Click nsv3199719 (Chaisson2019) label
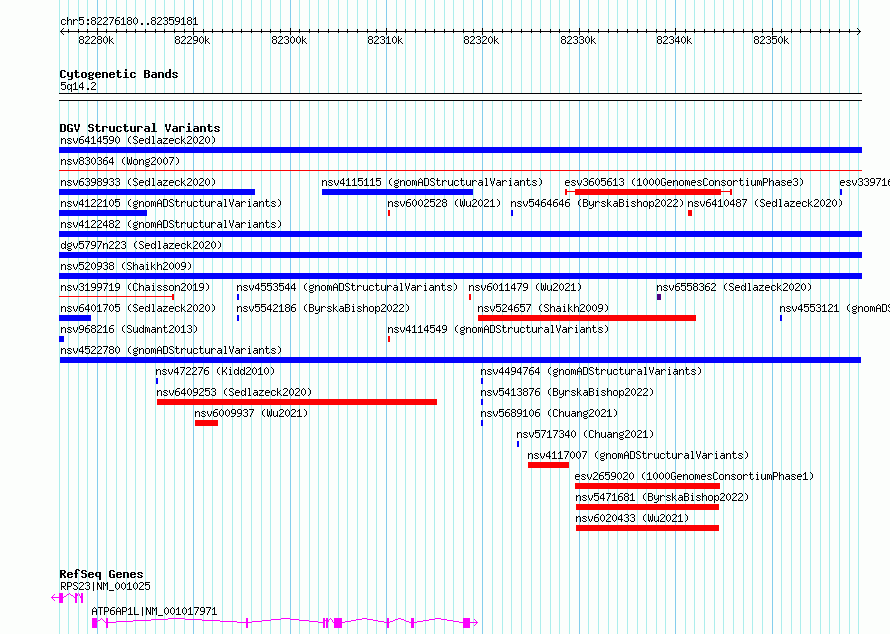 point(135,287)
